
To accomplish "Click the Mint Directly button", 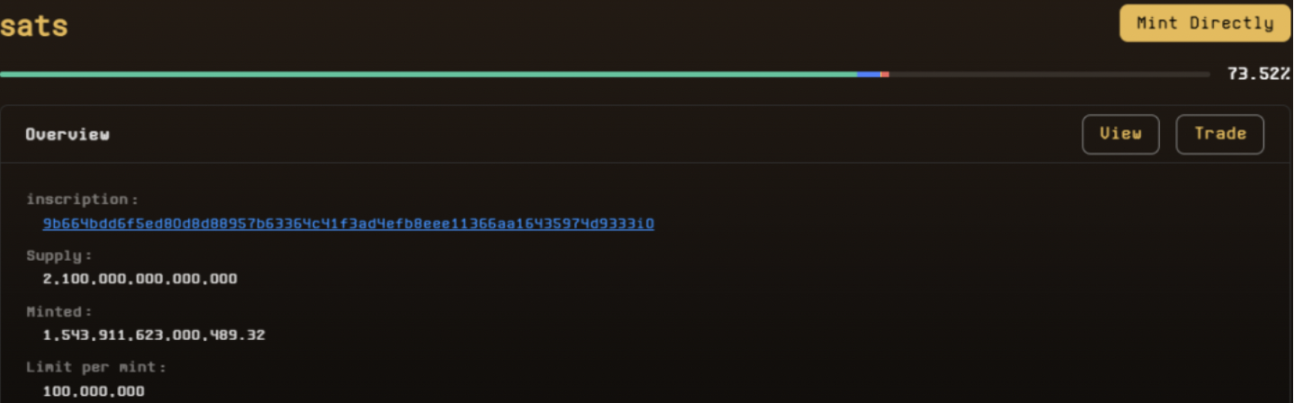I will pyautogui.click(x=1205, y=23).
